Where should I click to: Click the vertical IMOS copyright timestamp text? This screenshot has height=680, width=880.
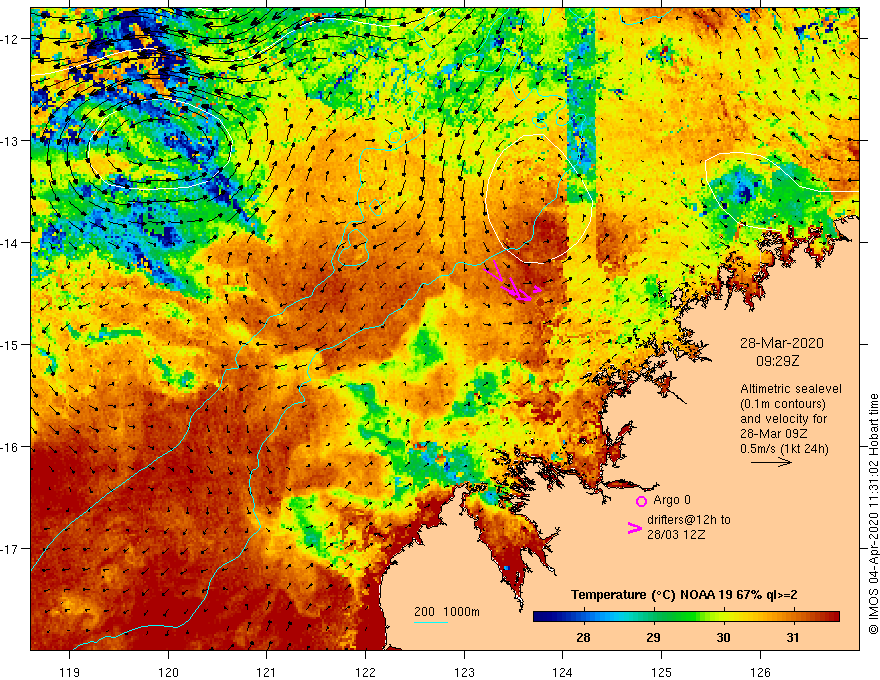[x=873, y=513]
